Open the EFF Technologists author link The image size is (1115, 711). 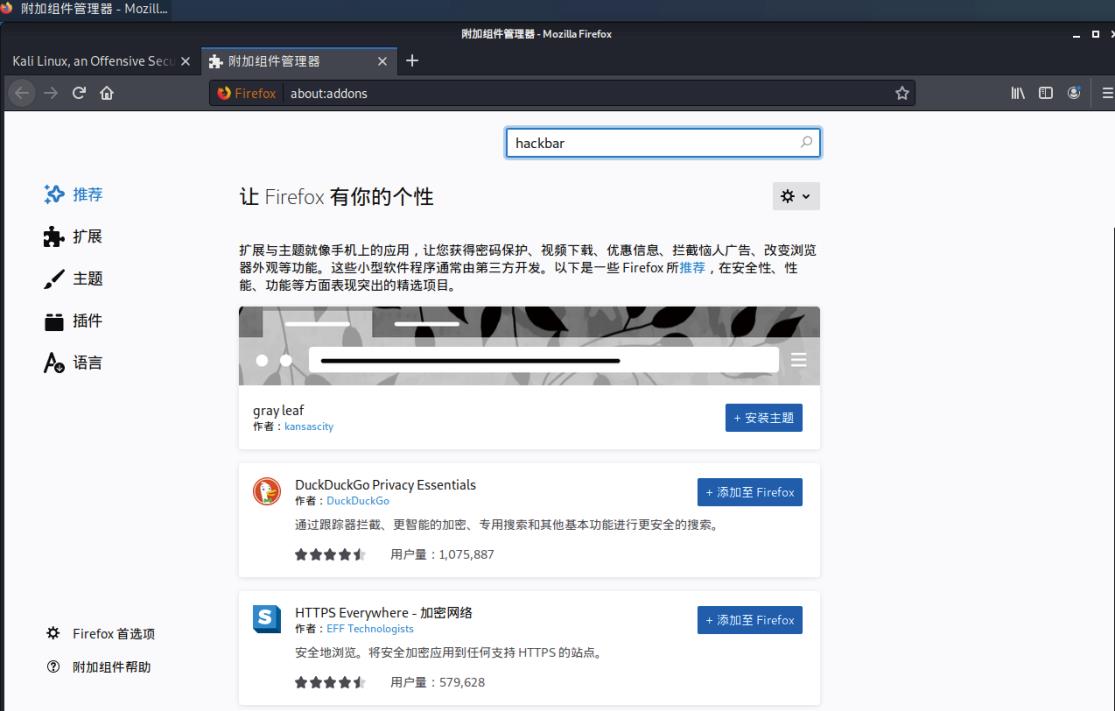coord(369,629)
